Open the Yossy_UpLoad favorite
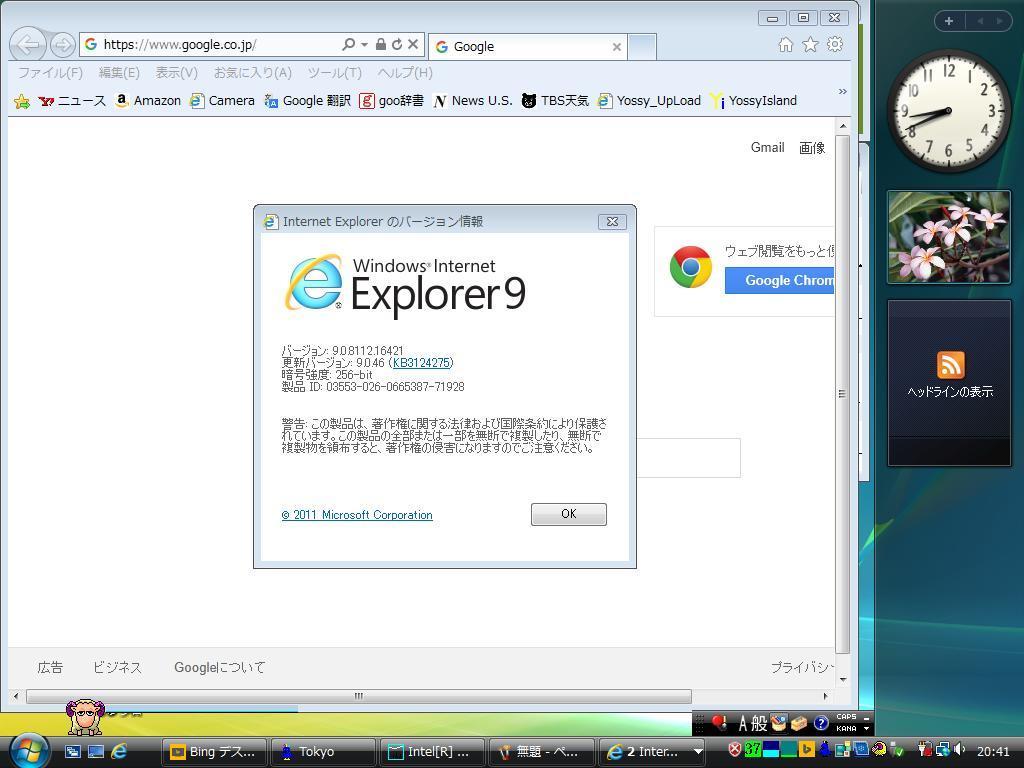 click(x=650, y=101)
